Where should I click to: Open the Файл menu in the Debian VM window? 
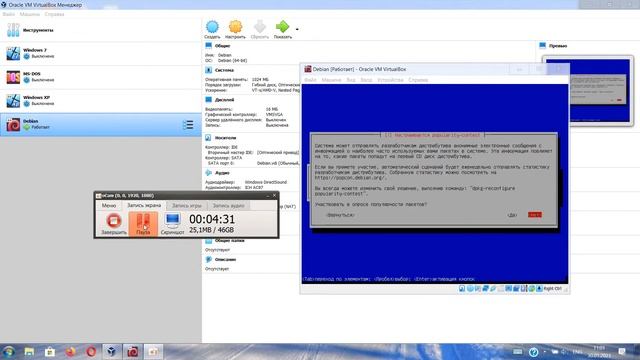311,80
